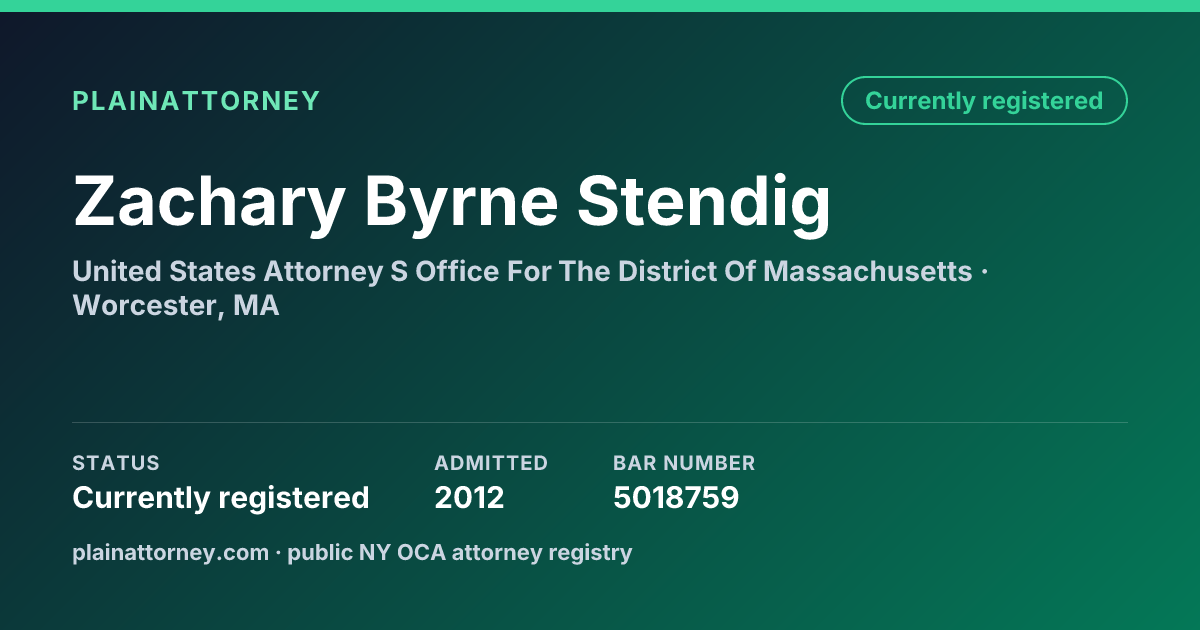
Task: Click the green accent bar at top
Action: click(x=600, y=6)
